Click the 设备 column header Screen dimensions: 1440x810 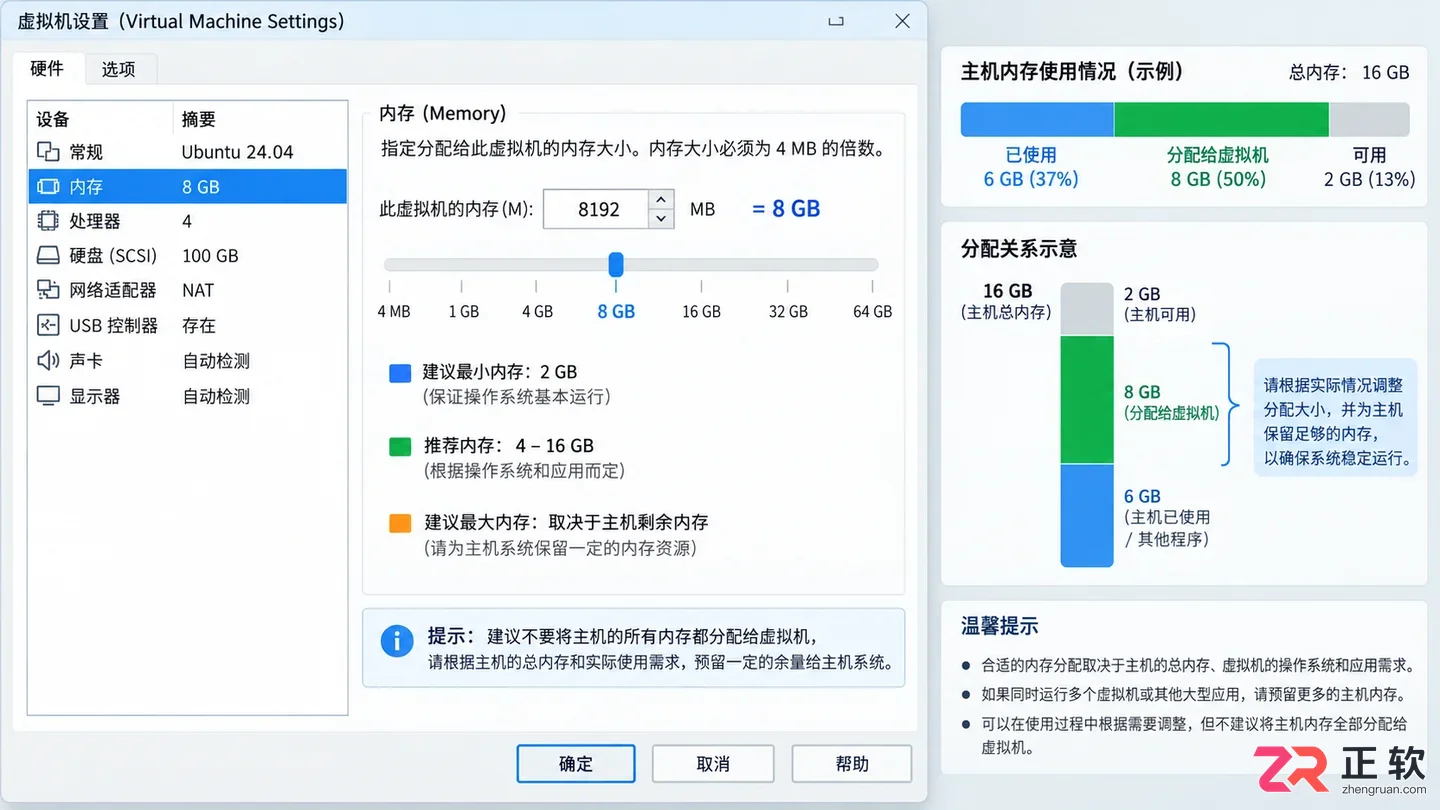[53, 119]
